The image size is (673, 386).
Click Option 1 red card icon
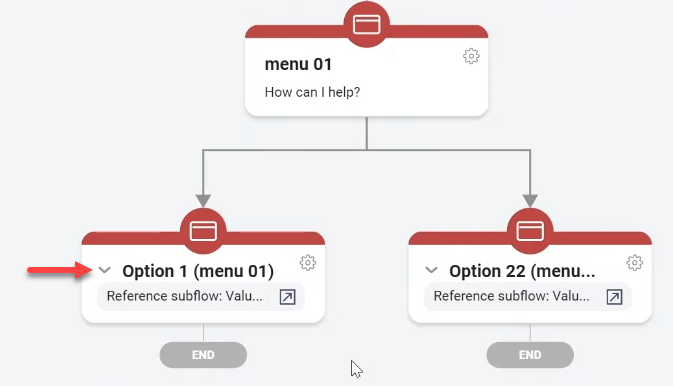pos(203,231)
